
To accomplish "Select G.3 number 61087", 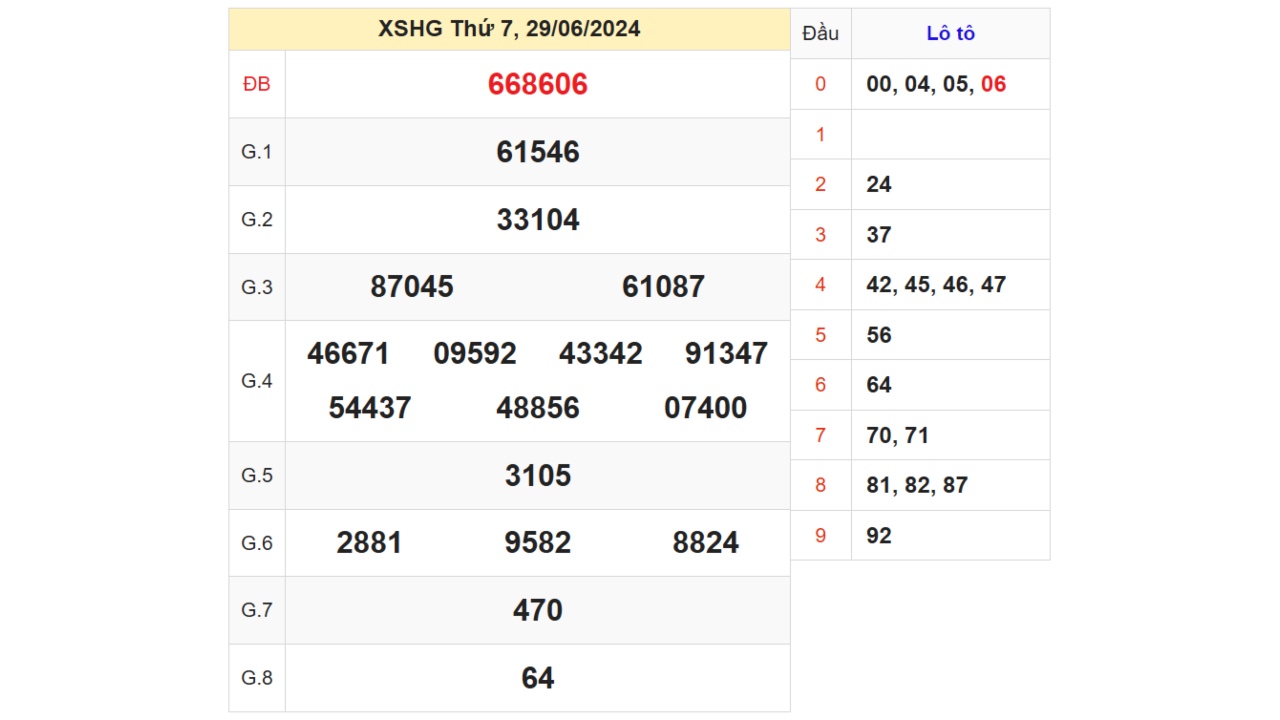I will point(664,287).
